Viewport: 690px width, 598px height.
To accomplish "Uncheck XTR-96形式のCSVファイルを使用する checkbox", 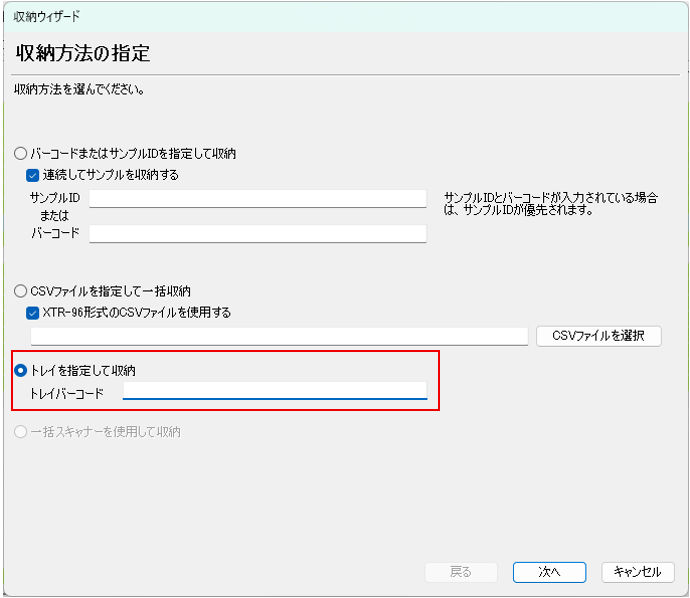I will (34, 312).
